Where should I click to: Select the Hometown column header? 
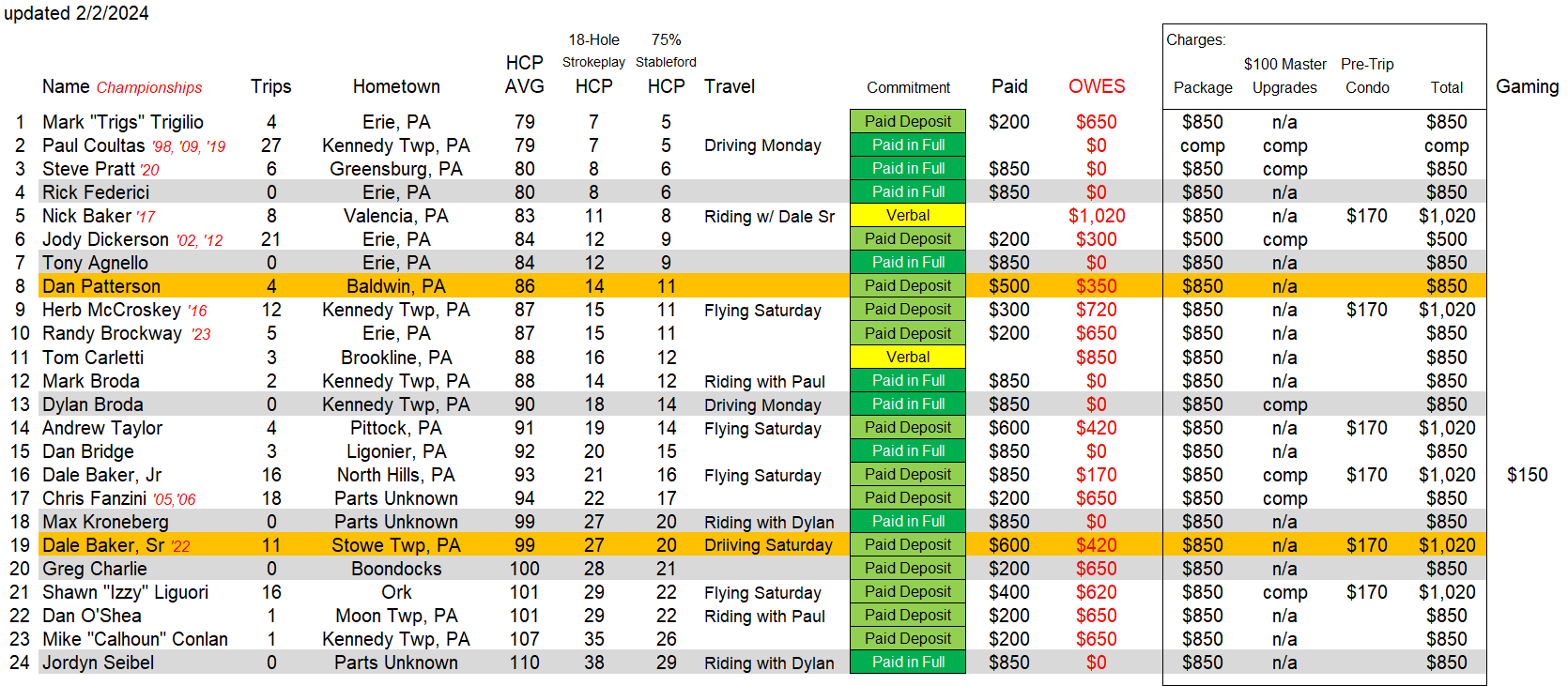tap(396, 86)
